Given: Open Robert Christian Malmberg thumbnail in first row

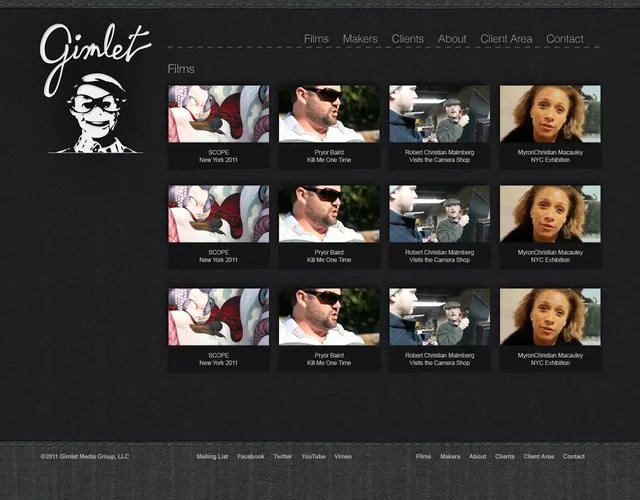Looking at the screenshot, I should click(440, 114).
